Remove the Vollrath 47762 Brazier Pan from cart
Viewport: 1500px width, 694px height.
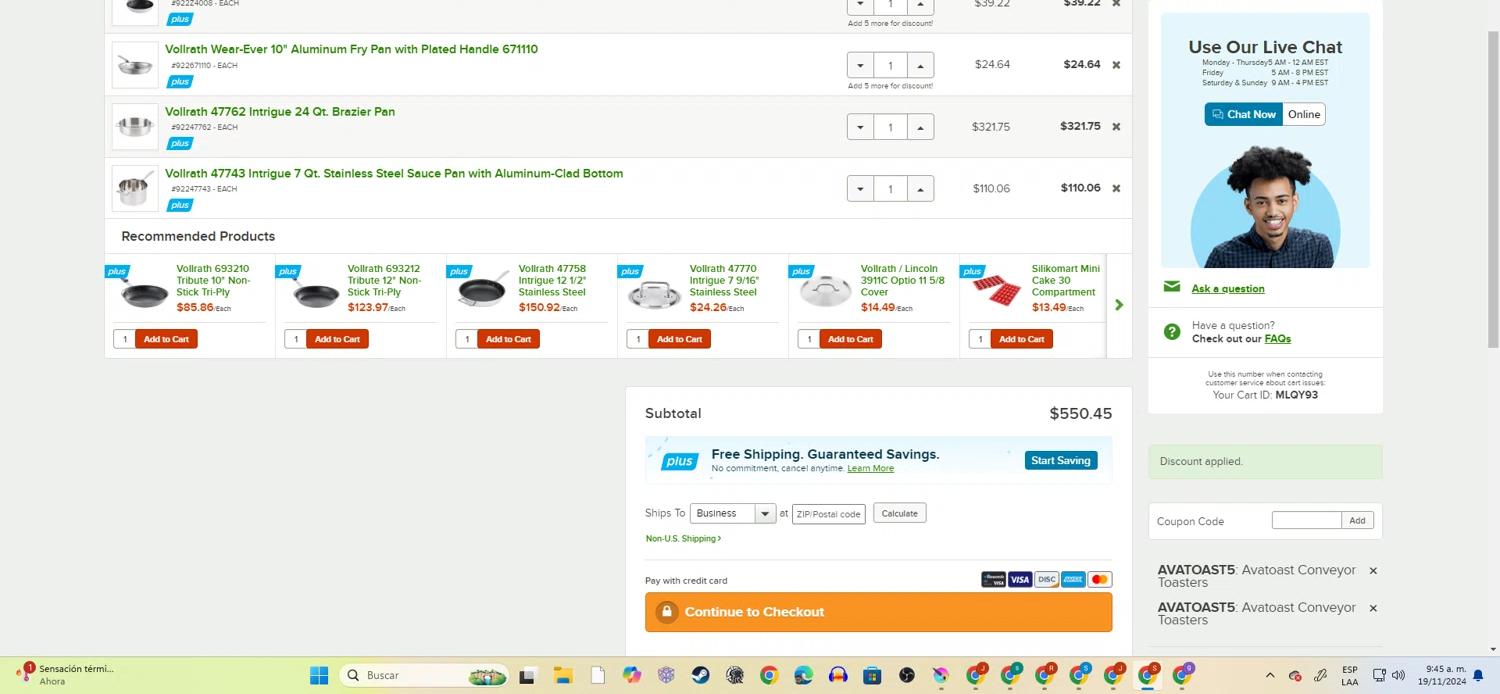tap(1116, 127)
